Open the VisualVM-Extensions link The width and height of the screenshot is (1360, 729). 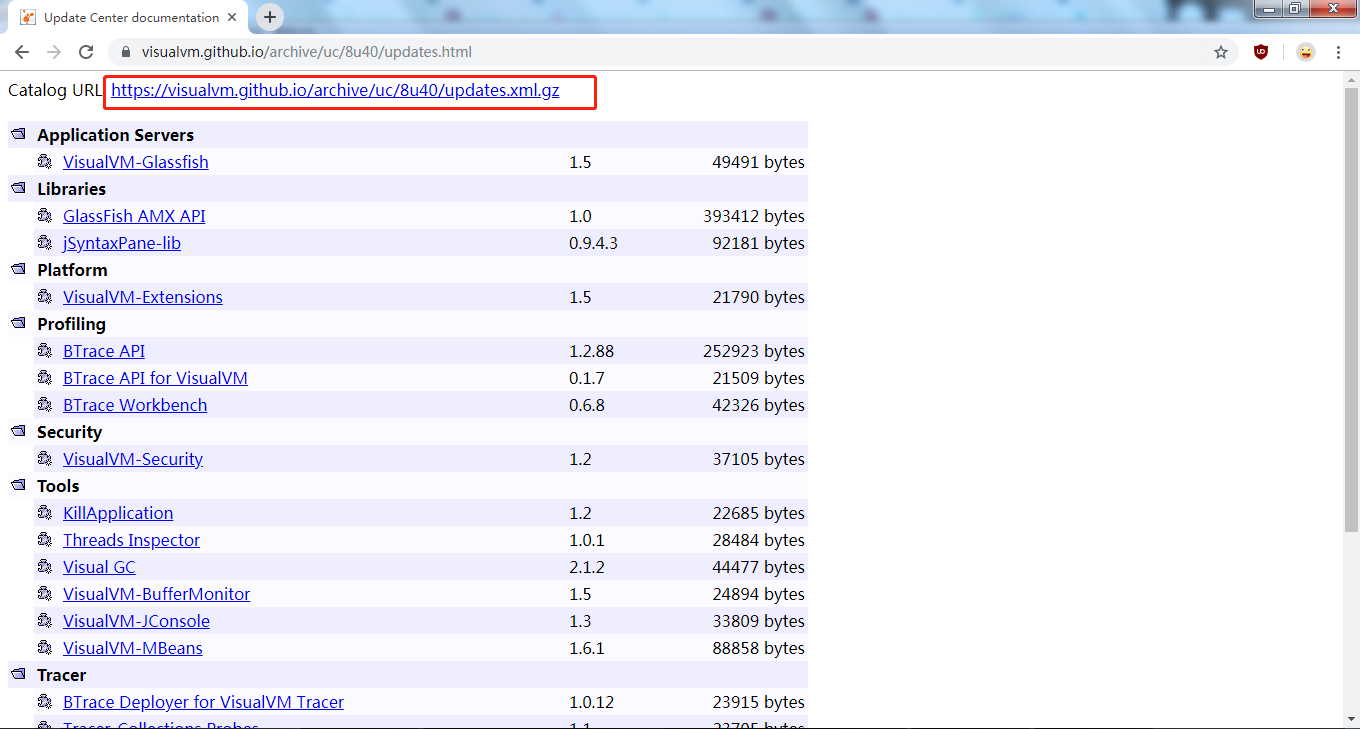pyautogui.click(x=143, y=297)
